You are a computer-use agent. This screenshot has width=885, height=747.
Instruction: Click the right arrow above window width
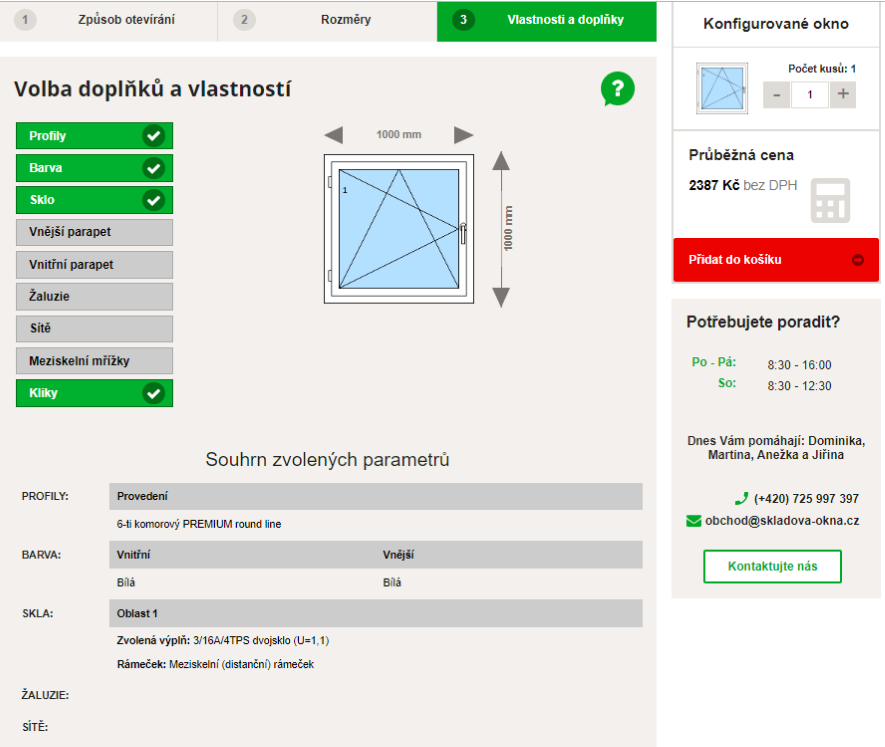tap(463, 135)
